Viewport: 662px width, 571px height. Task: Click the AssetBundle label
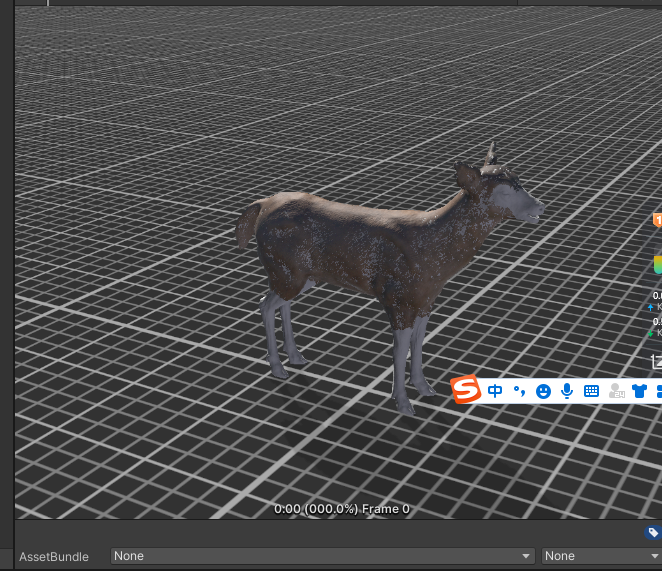pyautogui.click(x=54, y=557)
